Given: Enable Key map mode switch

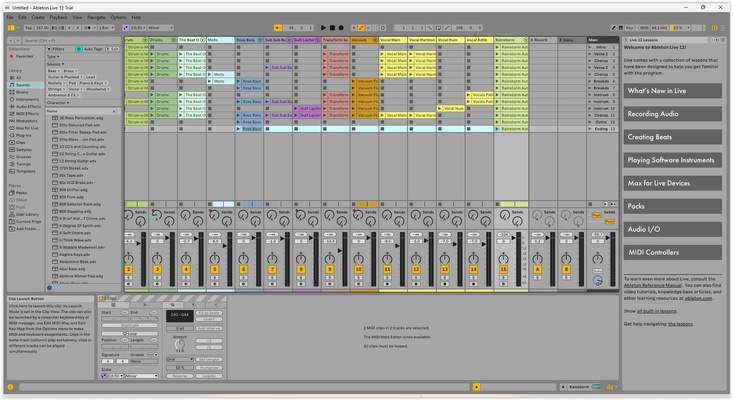Looking at the screenshot, I should click(x=630, y=28).
